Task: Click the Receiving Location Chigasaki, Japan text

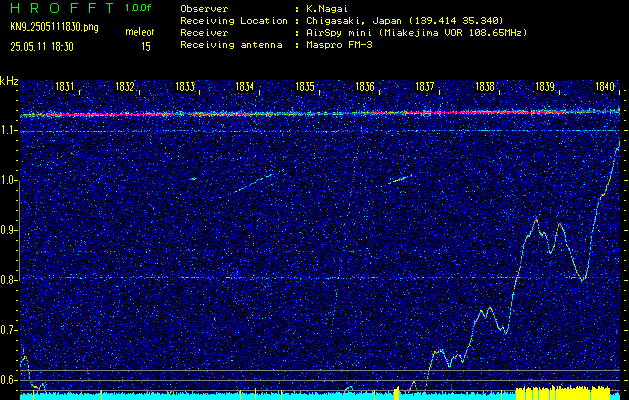Action: pos(404,20)
